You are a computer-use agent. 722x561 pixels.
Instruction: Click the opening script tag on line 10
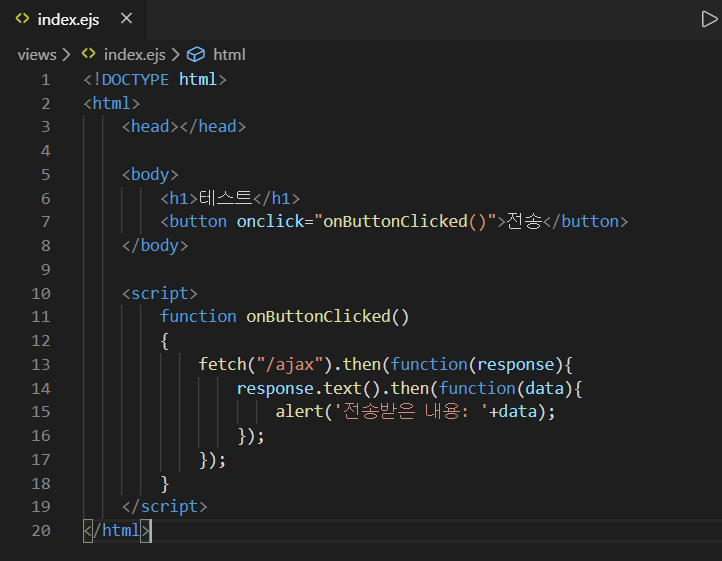(x=160, y=293)
